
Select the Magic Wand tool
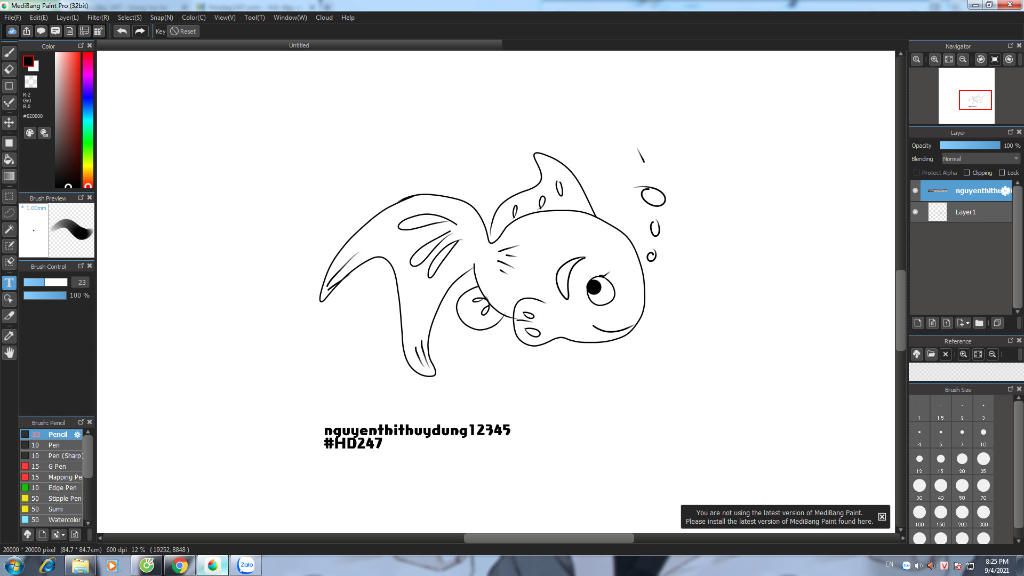click(9, 229)
